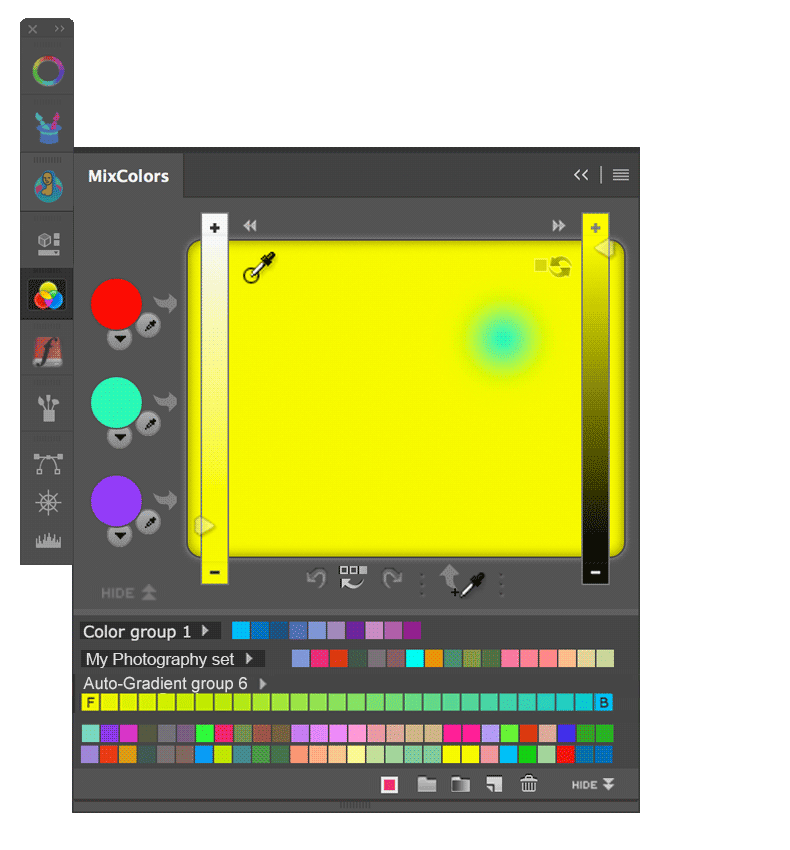The height and width of the screenshot is (850, 790).
Task: Expand the My Photography set arrow
Action: (x=249, y=659)
